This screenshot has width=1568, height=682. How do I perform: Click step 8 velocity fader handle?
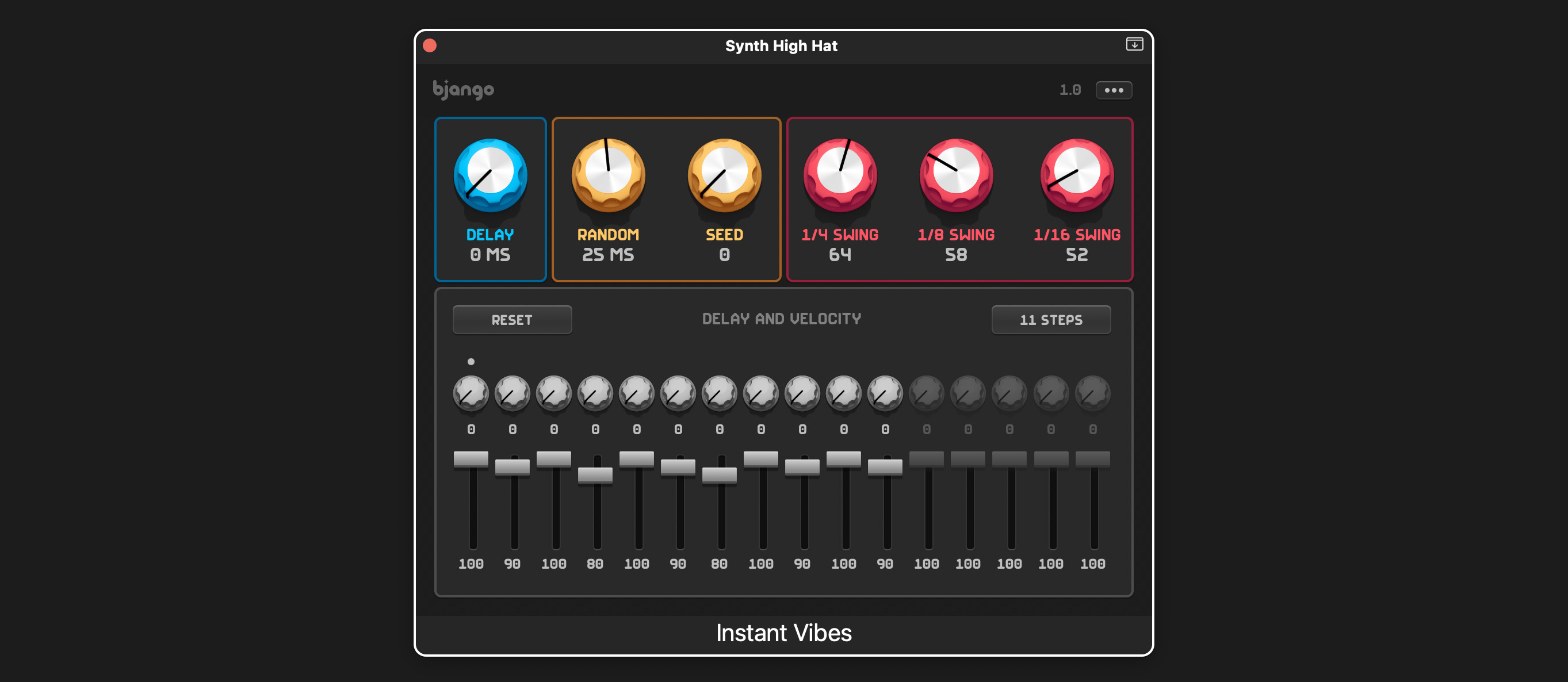[760, 459]
